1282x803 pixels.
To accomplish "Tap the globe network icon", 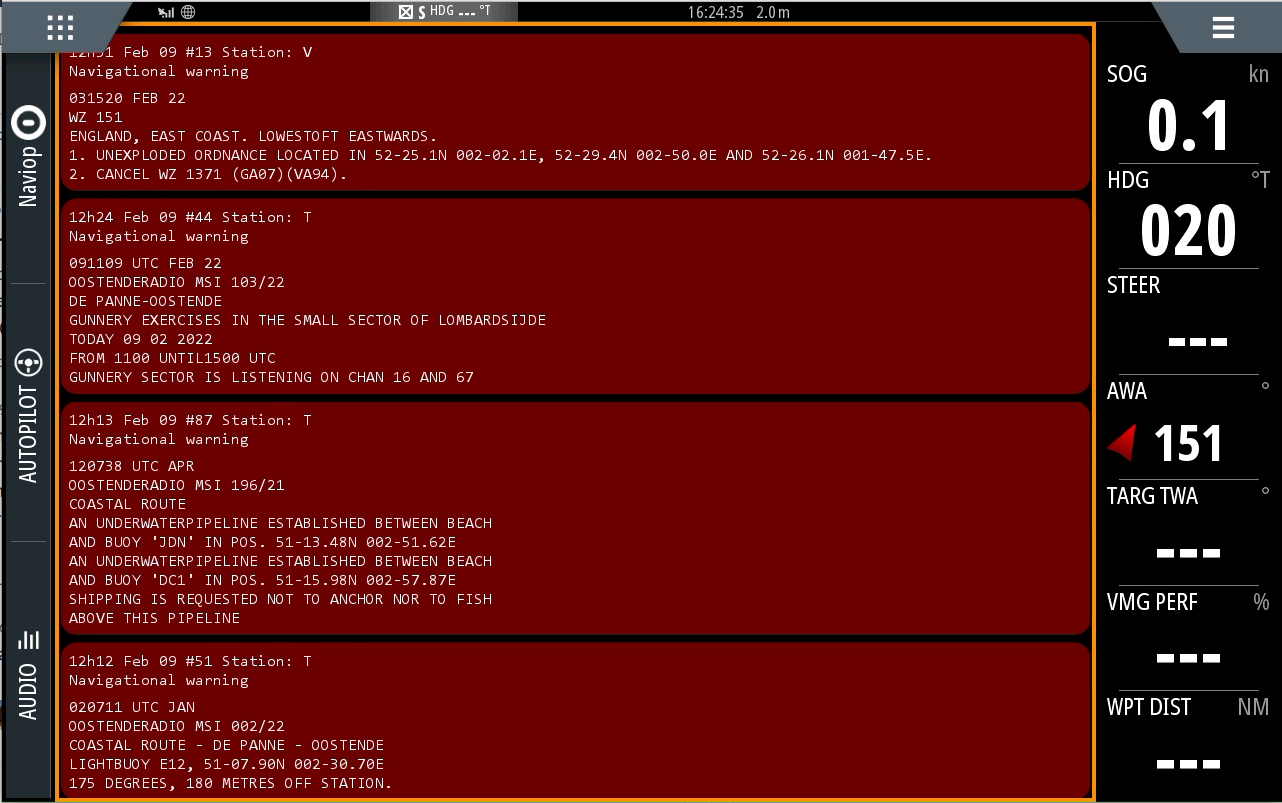I will click(188, 12).
